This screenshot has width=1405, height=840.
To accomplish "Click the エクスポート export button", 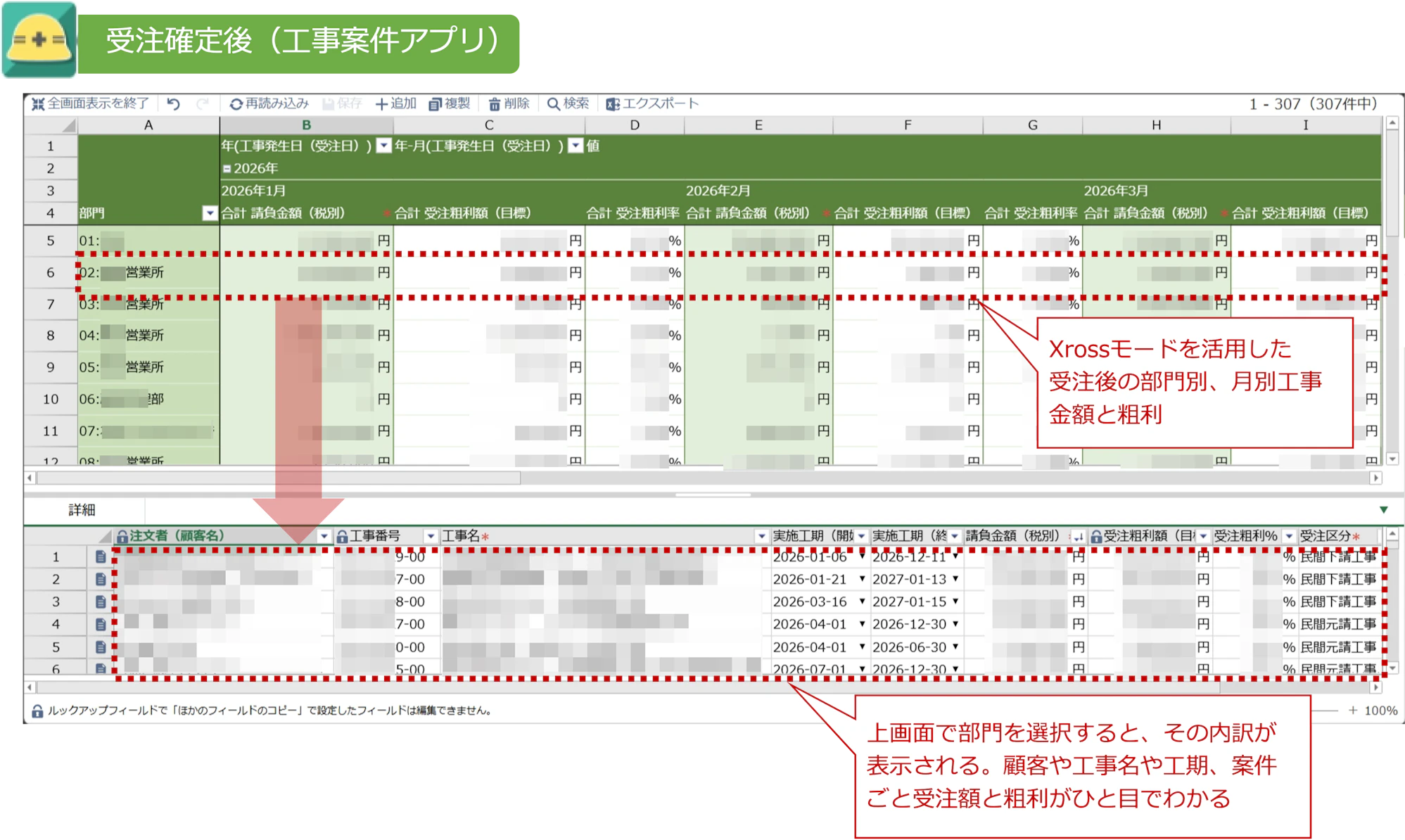I will (x=652, y=104).
